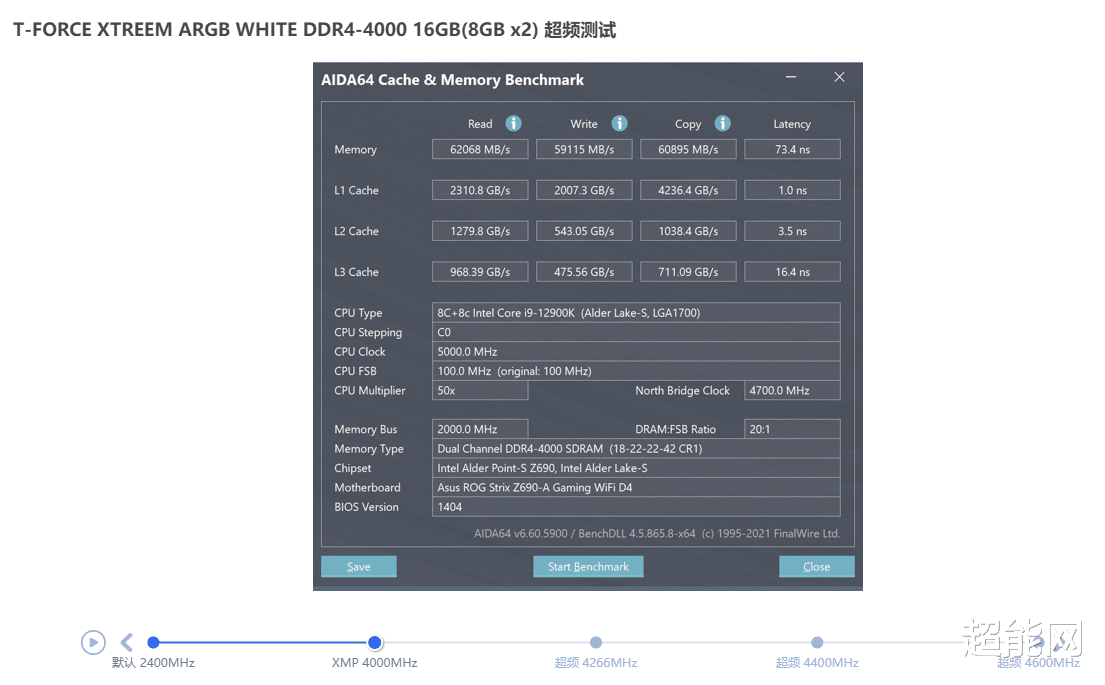This screenshot has width=1105, height=685.
Task: Select L1 Cache latency 1.0 ns
Action: pyautogui.click(x=792, y=190)
